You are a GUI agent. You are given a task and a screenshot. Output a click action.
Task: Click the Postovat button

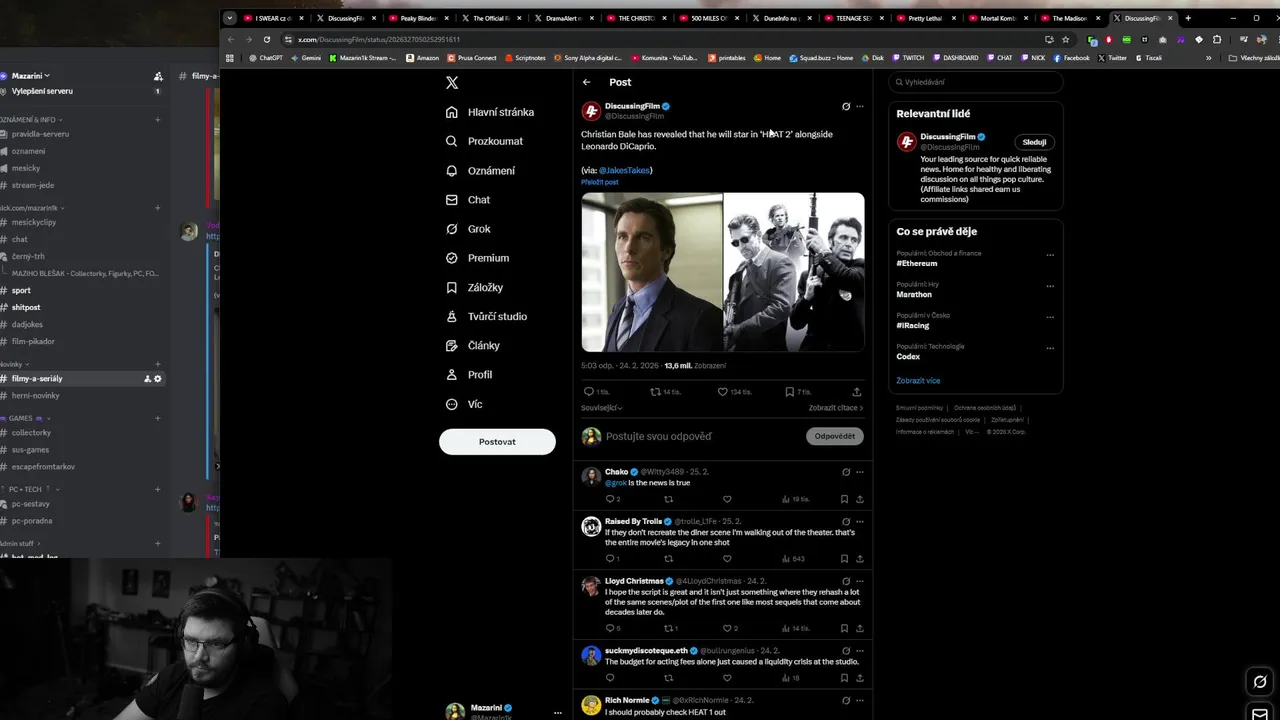point(497,442)
